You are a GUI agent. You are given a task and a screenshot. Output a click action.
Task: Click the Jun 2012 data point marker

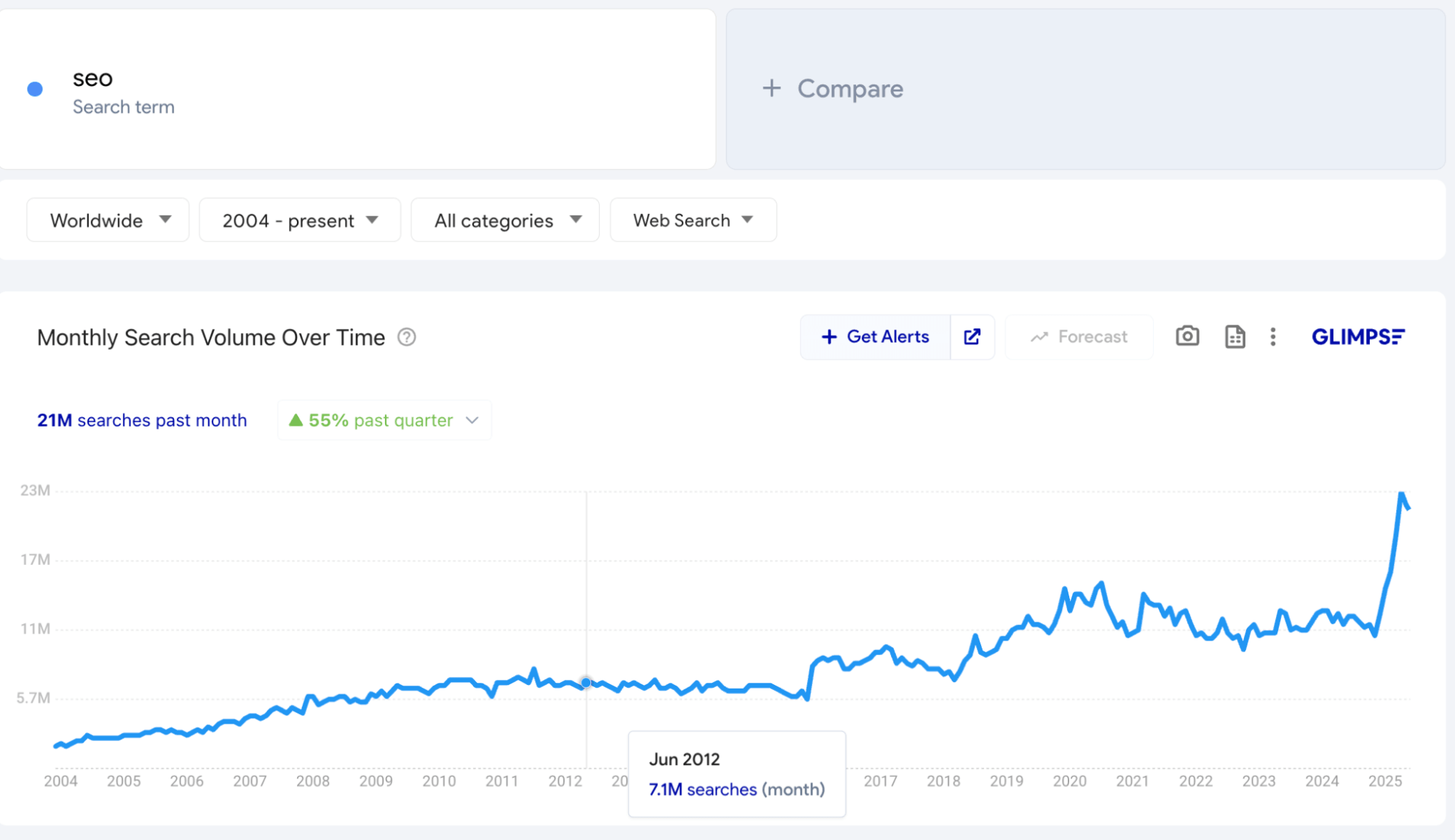586,683
